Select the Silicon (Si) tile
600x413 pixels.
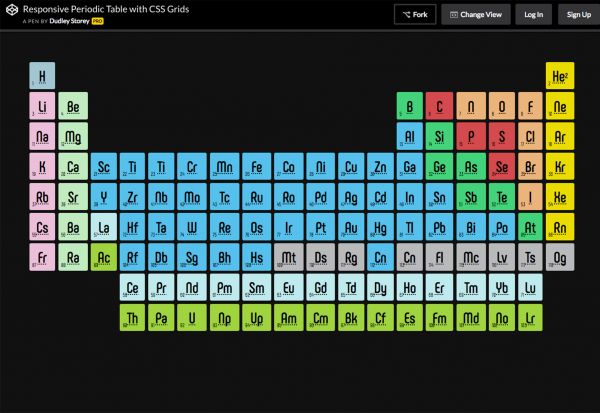pyautogui.click(x=440, y=136)
